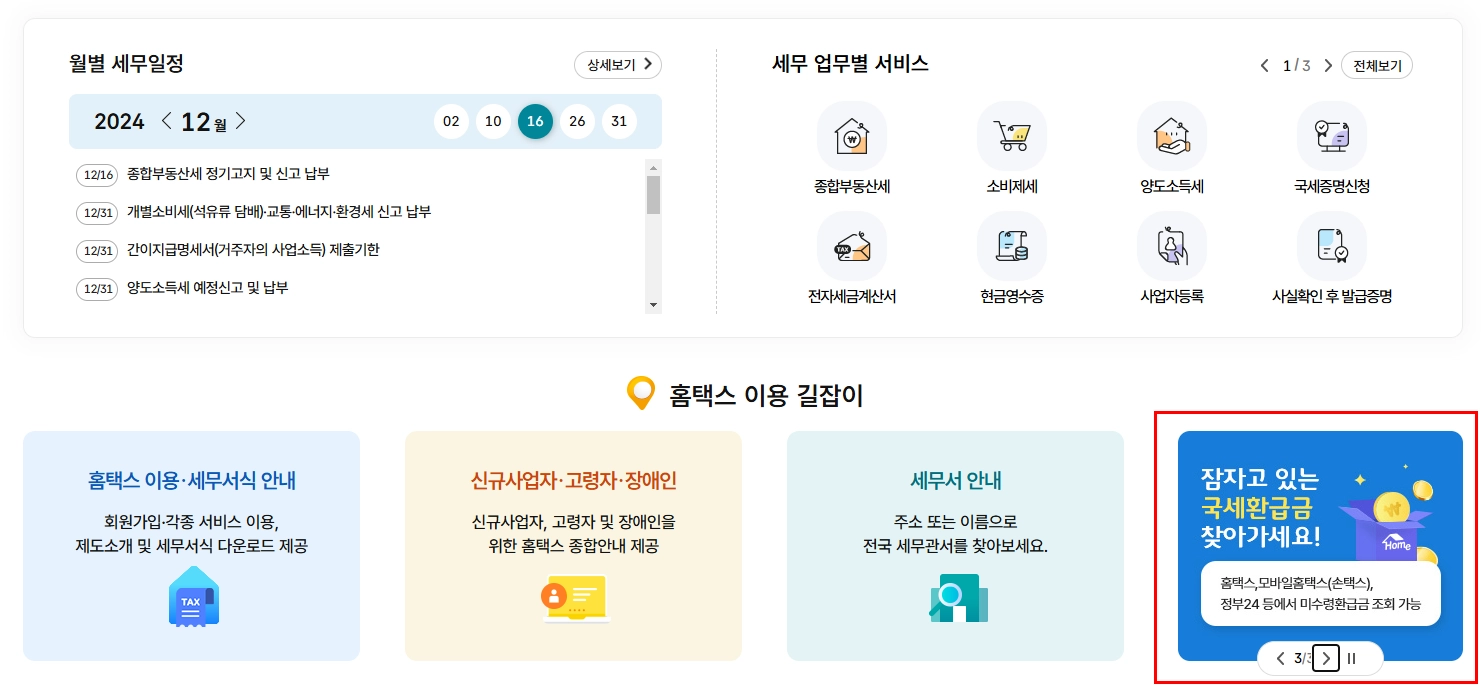The image size is (1481, 687).
Task: Select the 현금영수증 receipt icon
Action: [1010, 246]
